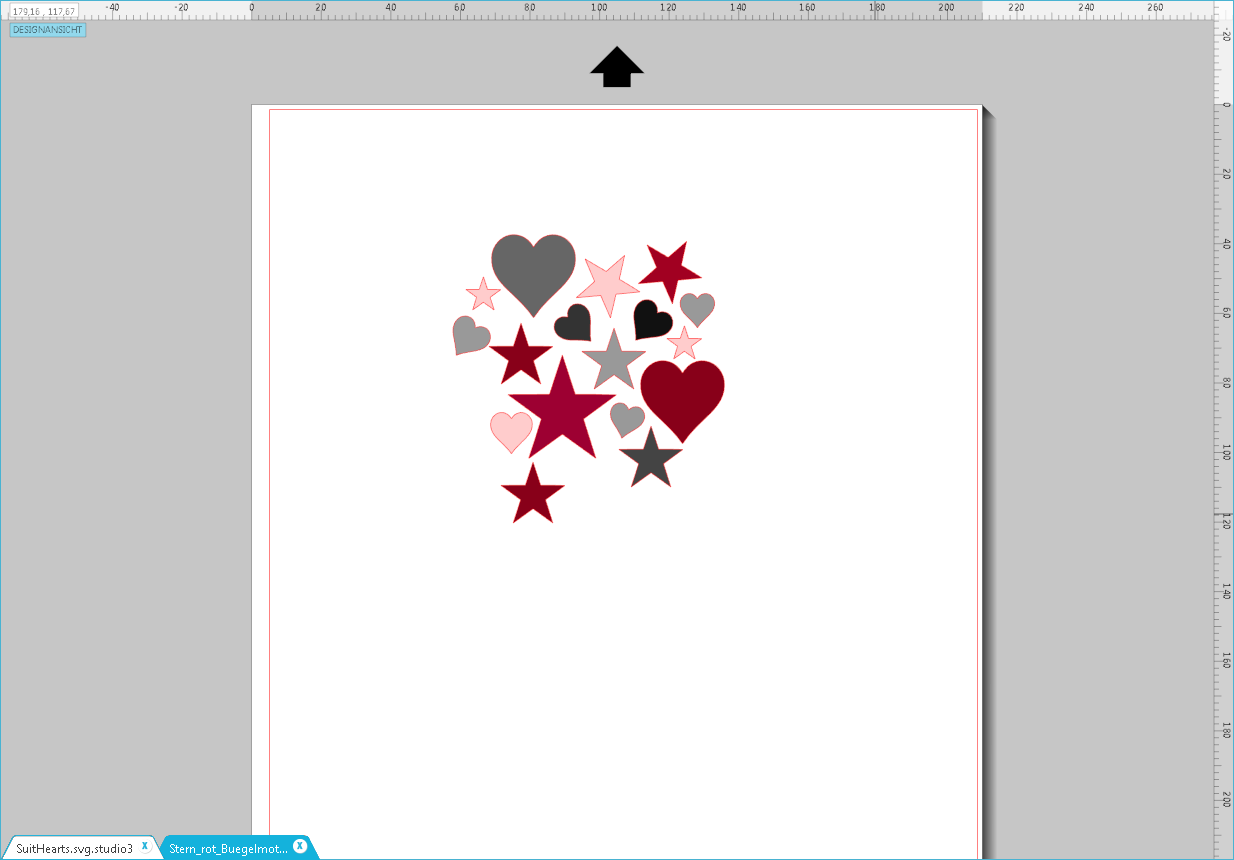This screenshot has width=1234, height=860.
Task: Close the Stern_rot_Buegelmot document
Action: point(298,845)
